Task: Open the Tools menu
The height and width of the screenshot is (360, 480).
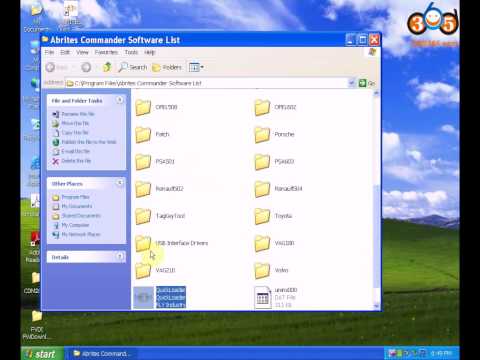Action: click(x=131, y=52)
